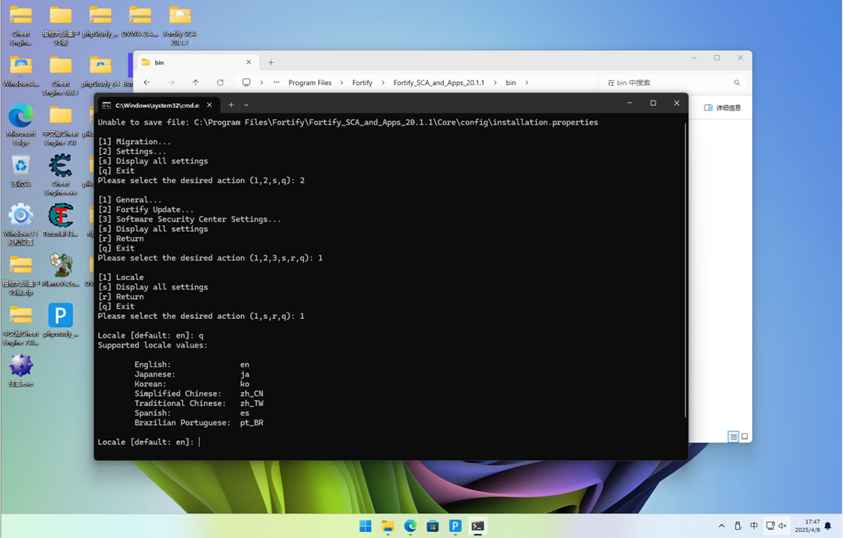The height and width of the screenshot is (538, 843).
Task: Refresh the bin folder in Explorer
Action: coord(220,82)
